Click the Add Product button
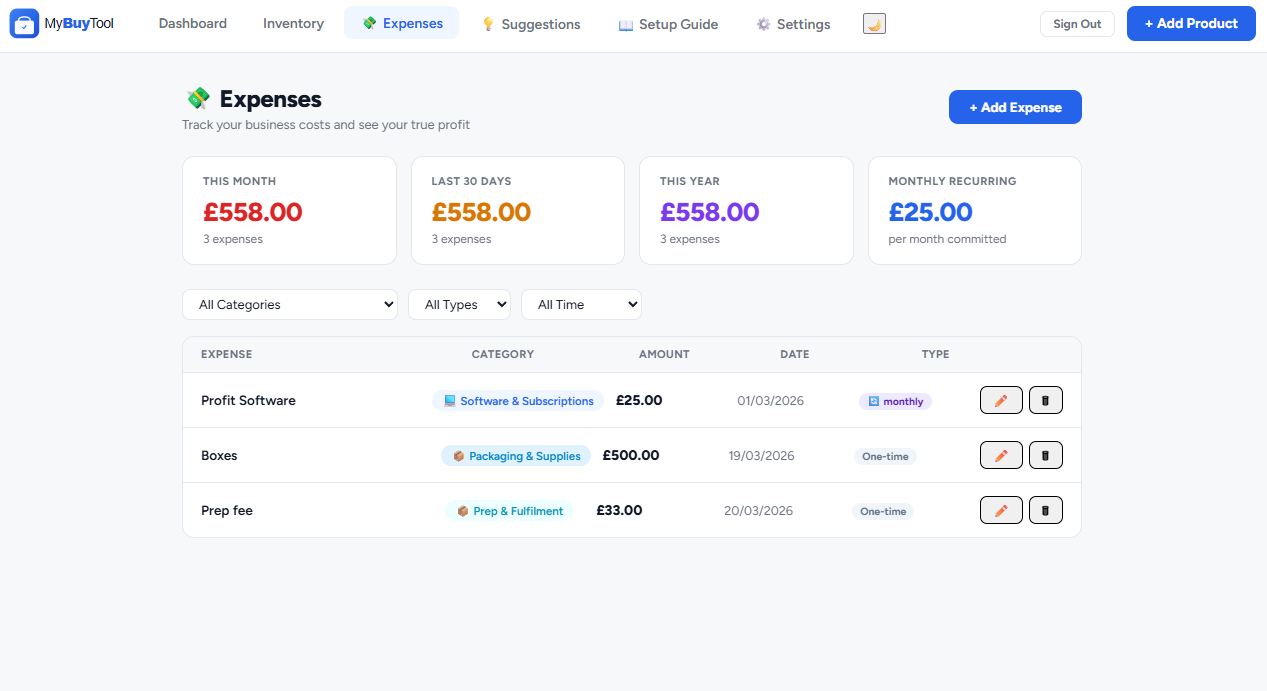1267x691 pixels. pyautogui.click(x=1191, y=23)
